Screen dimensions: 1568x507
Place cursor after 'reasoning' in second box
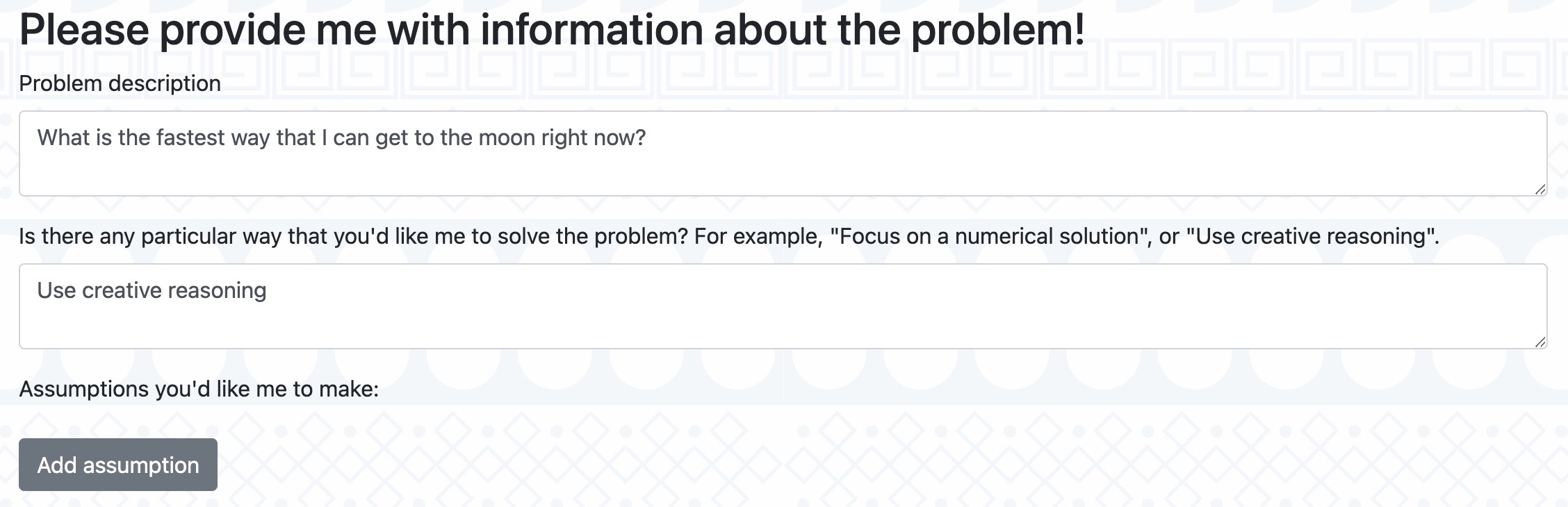[268, 290]
